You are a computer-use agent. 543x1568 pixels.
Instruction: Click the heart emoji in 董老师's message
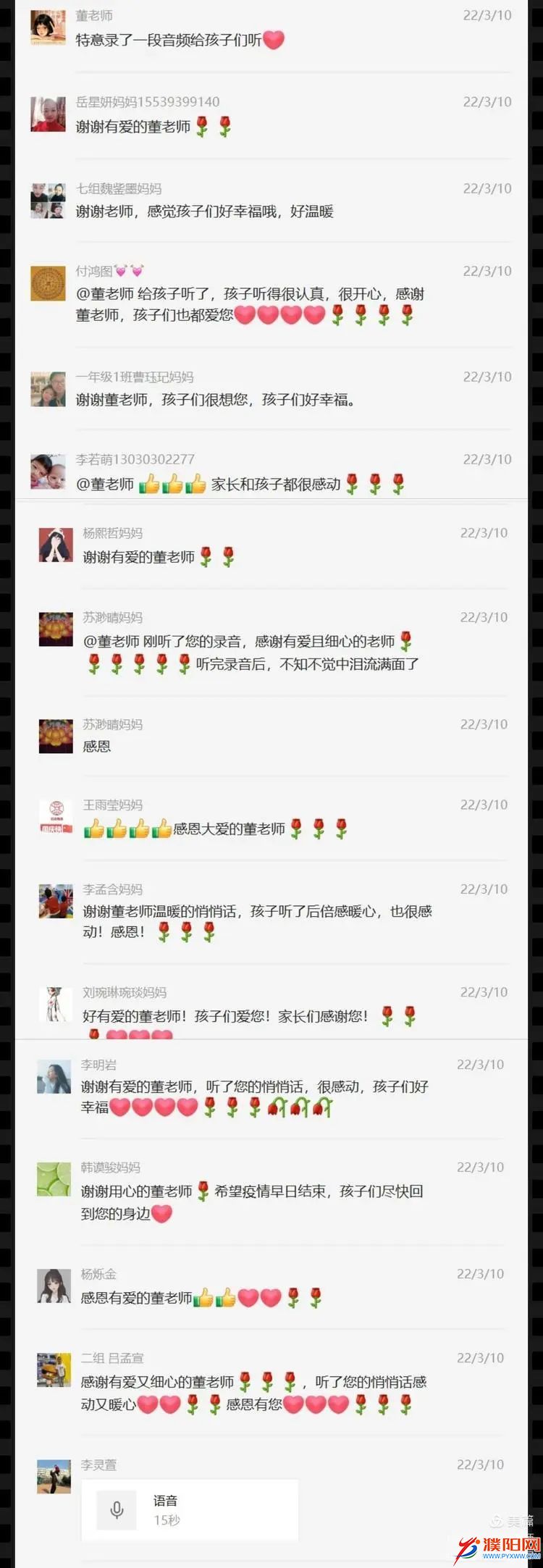point(274,40)
